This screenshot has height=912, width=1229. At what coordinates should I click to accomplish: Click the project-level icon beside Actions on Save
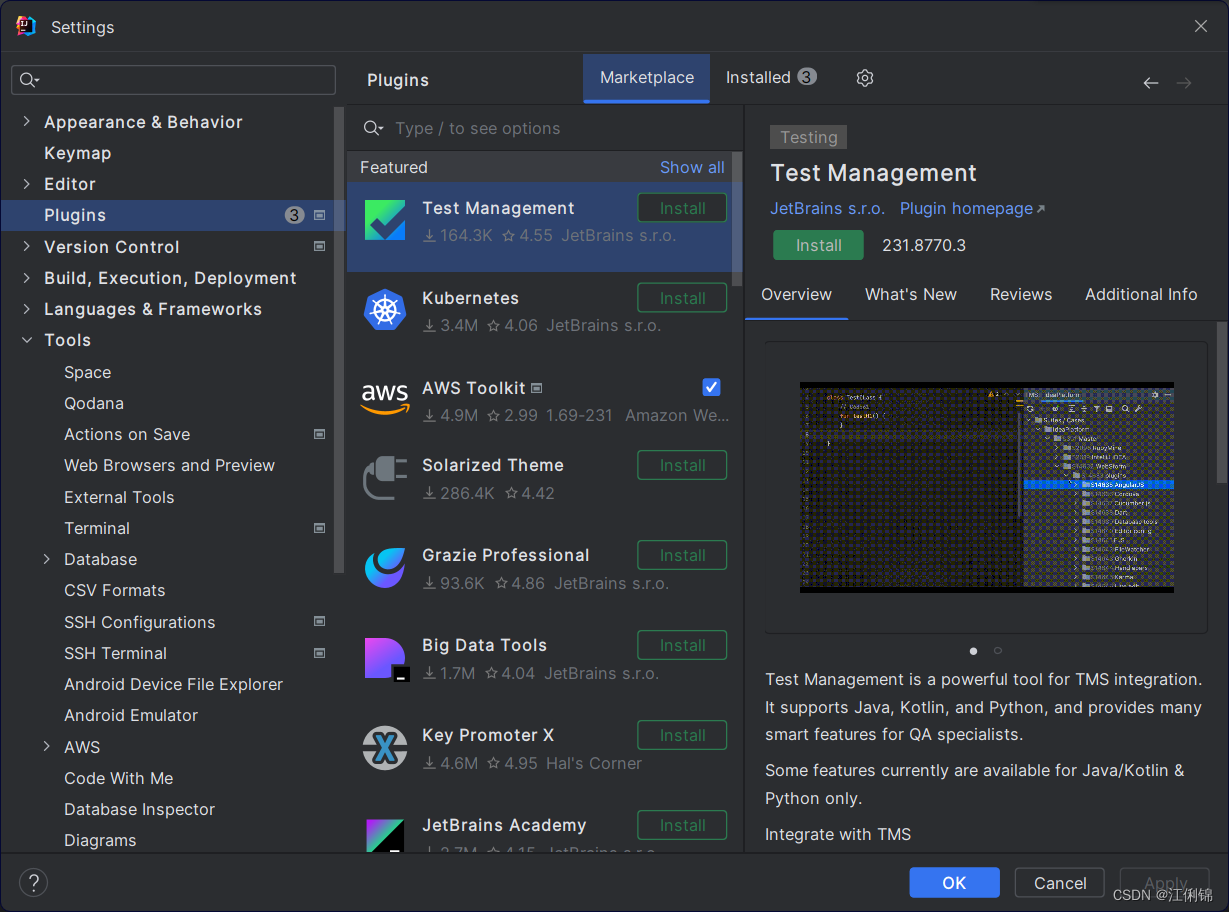click(320, 434)
